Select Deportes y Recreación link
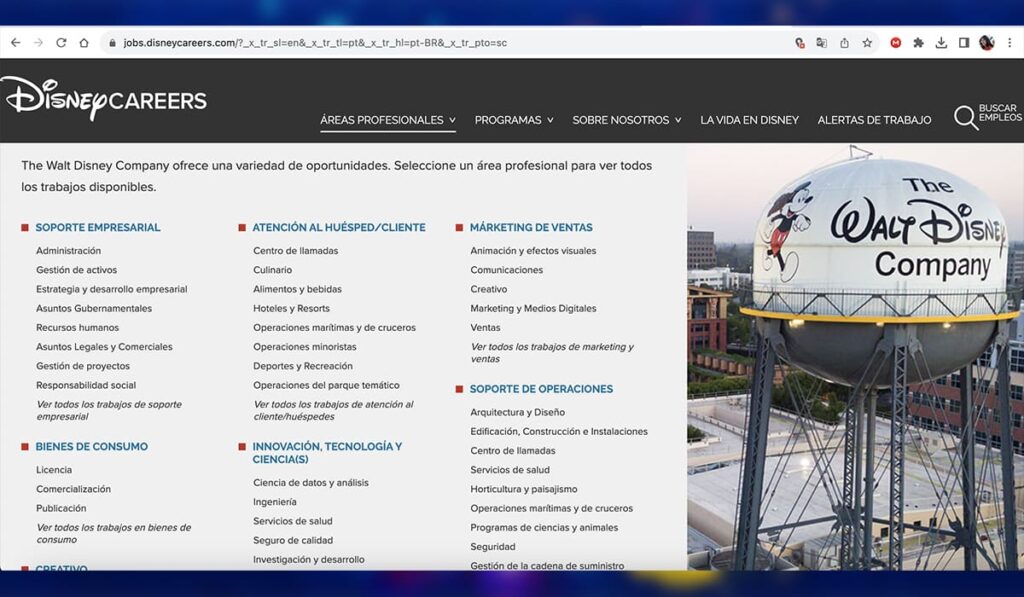 pyautogui.click(x=303, y=366)
